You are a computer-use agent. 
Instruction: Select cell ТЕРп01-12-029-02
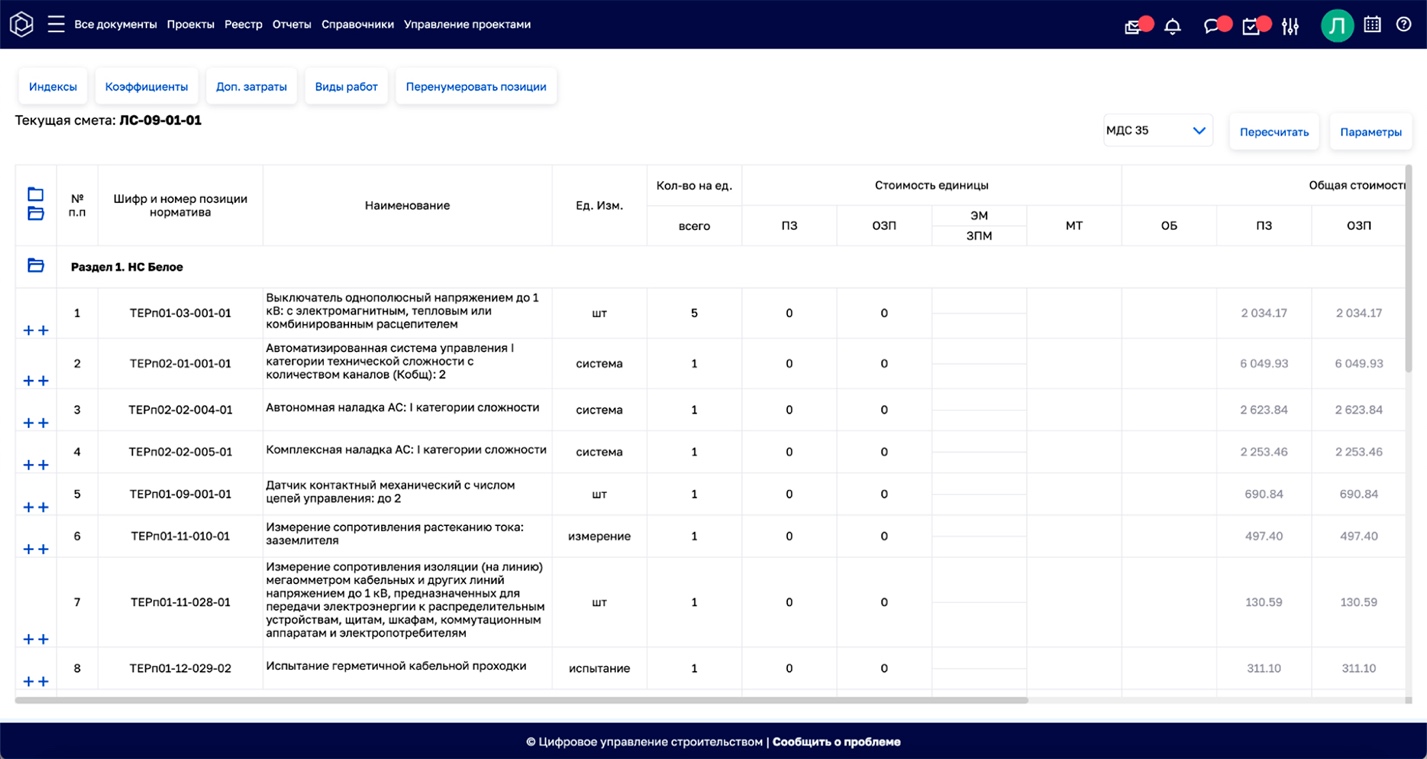tap(180, 668)
